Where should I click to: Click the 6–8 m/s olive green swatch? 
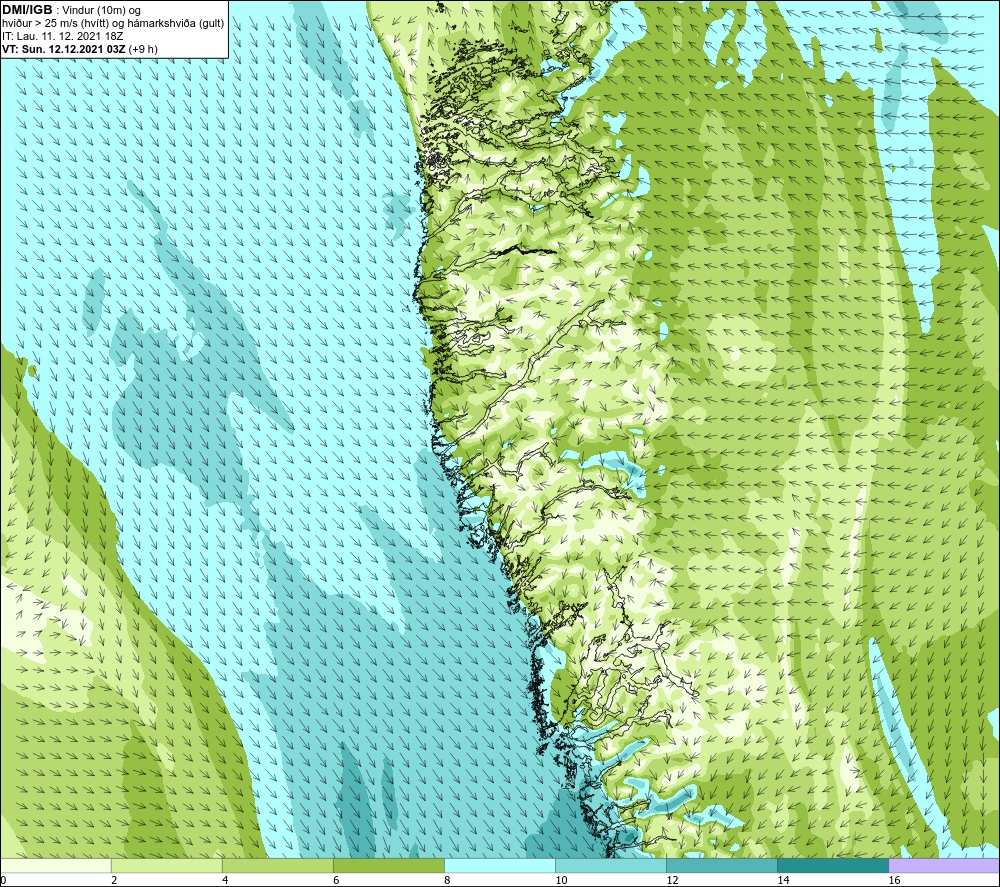coord(388,865)
